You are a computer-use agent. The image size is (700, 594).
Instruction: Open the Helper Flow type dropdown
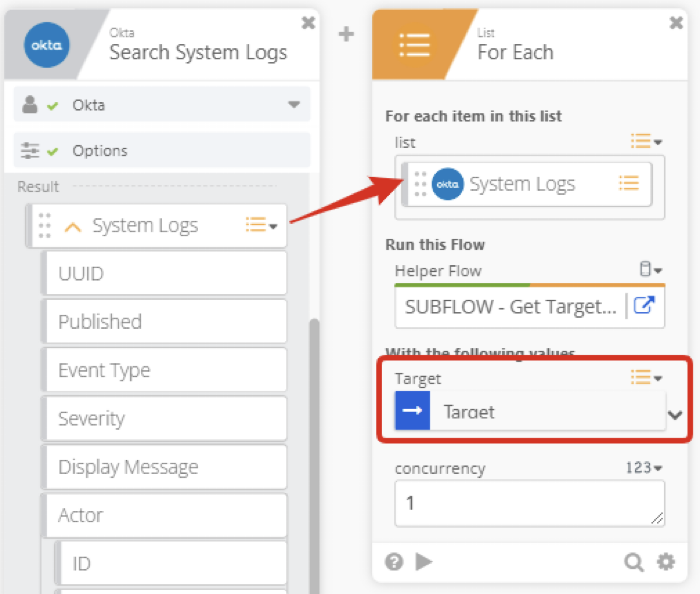tap(651, 269)
